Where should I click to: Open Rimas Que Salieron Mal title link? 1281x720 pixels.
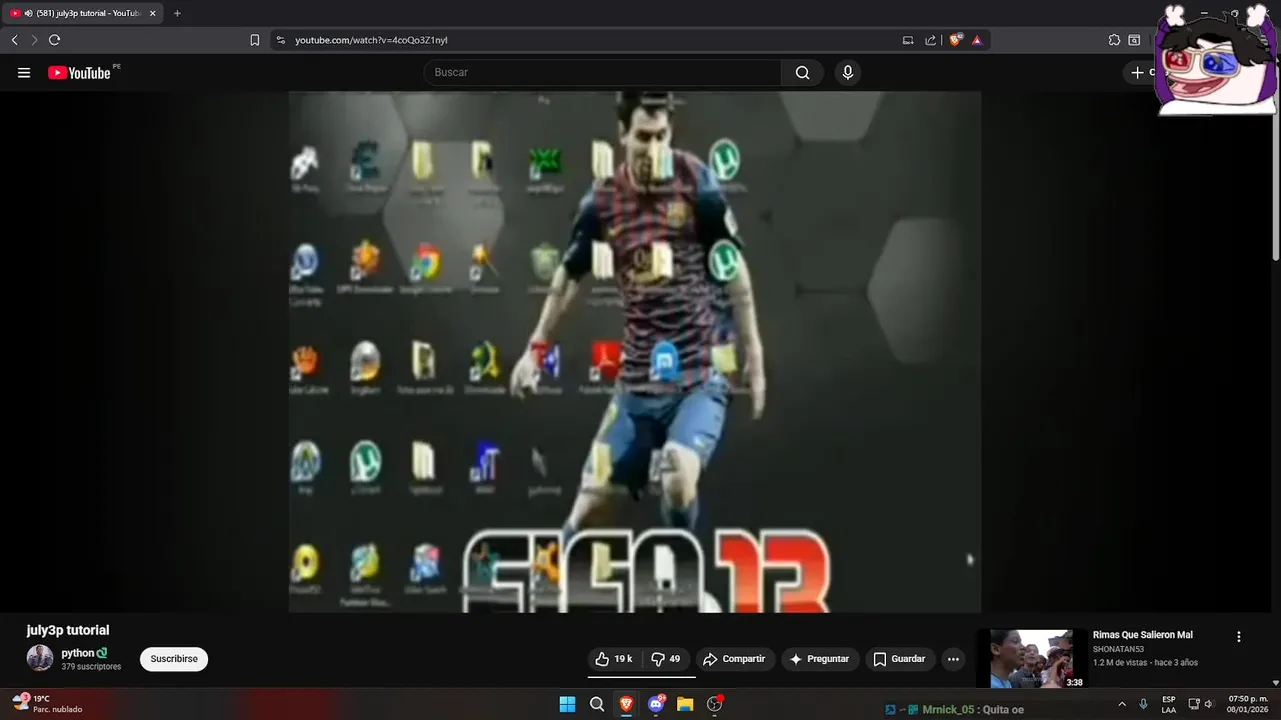[x=1143, y=635]
